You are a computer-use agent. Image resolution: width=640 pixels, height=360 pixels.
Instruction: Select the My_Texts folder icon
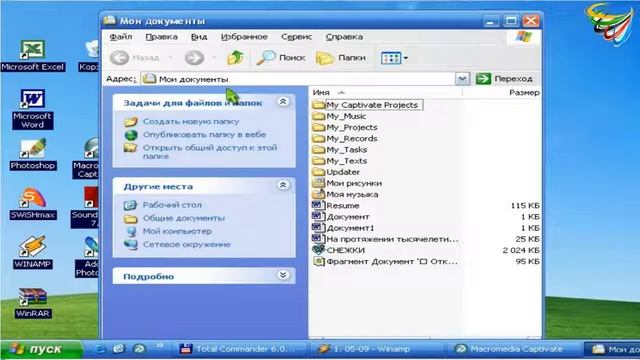click(318, 161)
